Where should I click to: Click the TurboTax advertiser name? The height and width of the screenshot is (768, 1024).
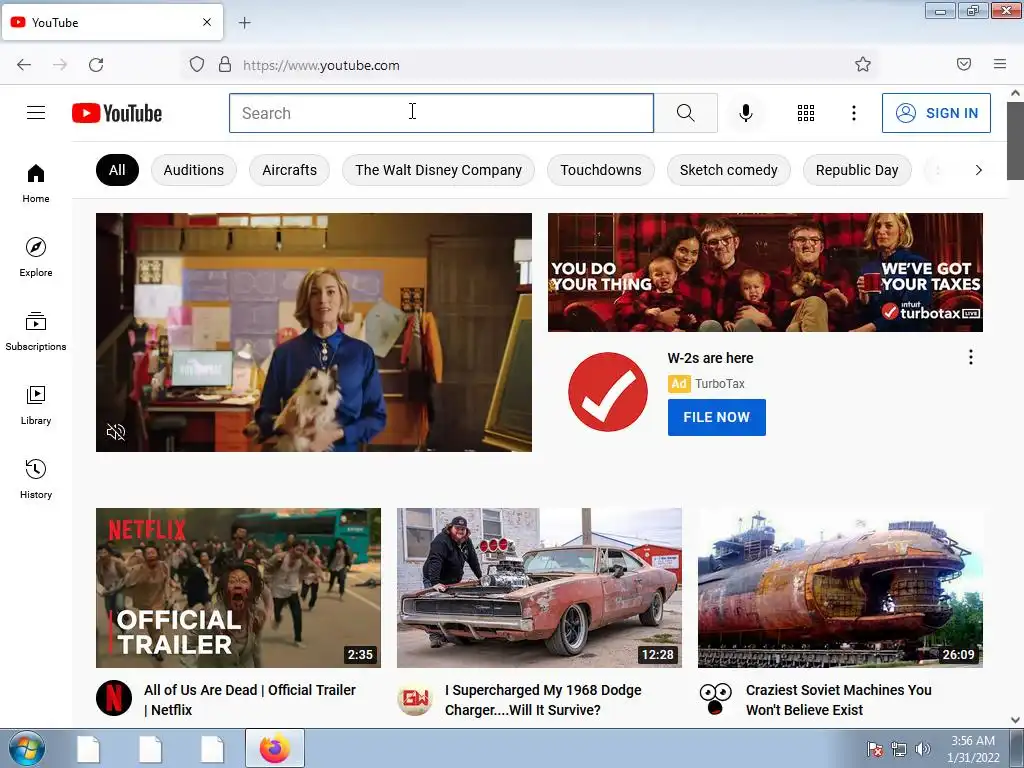(x=720, y=383)
